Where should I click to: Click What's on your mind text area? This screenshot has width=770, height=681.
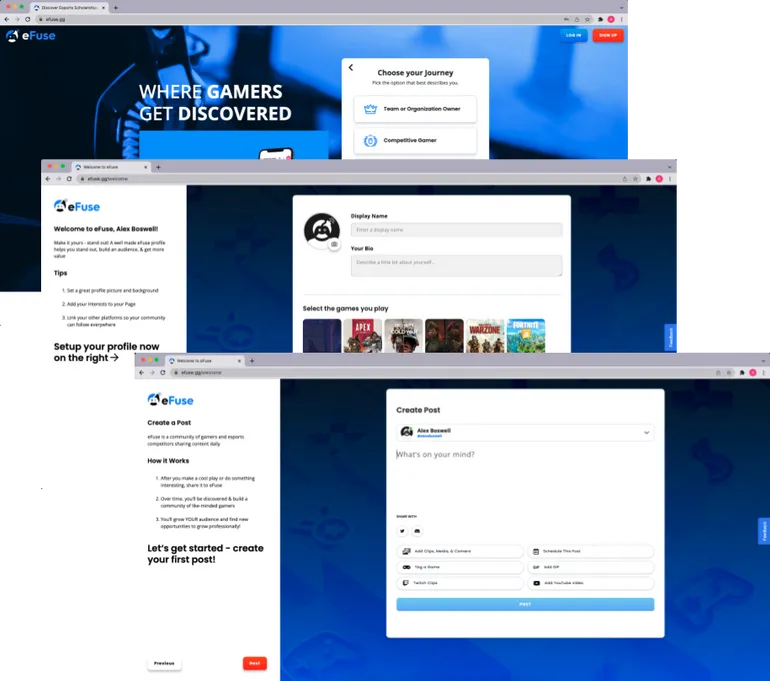(x=525, y=479)
